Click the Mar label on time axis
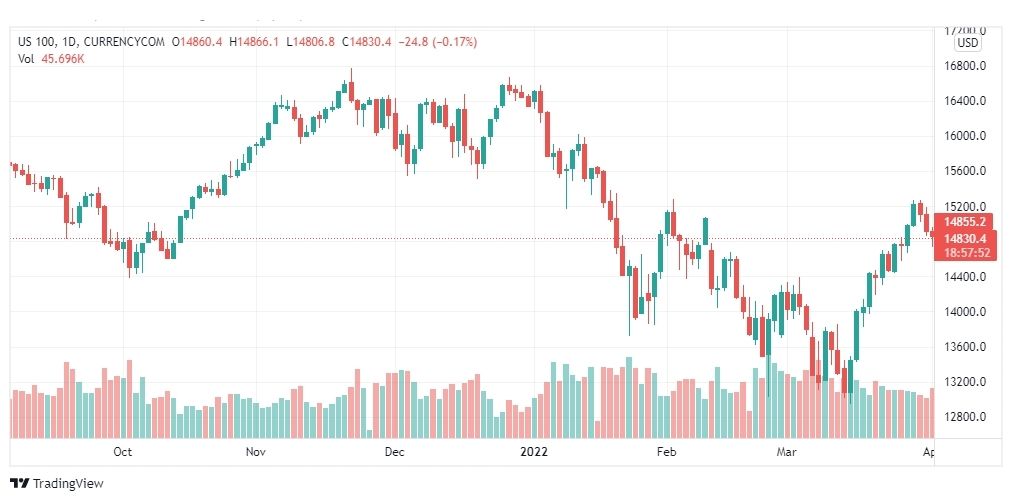Image resolution: width=1012 pixels, height=501 pixels. click(787, 452)
